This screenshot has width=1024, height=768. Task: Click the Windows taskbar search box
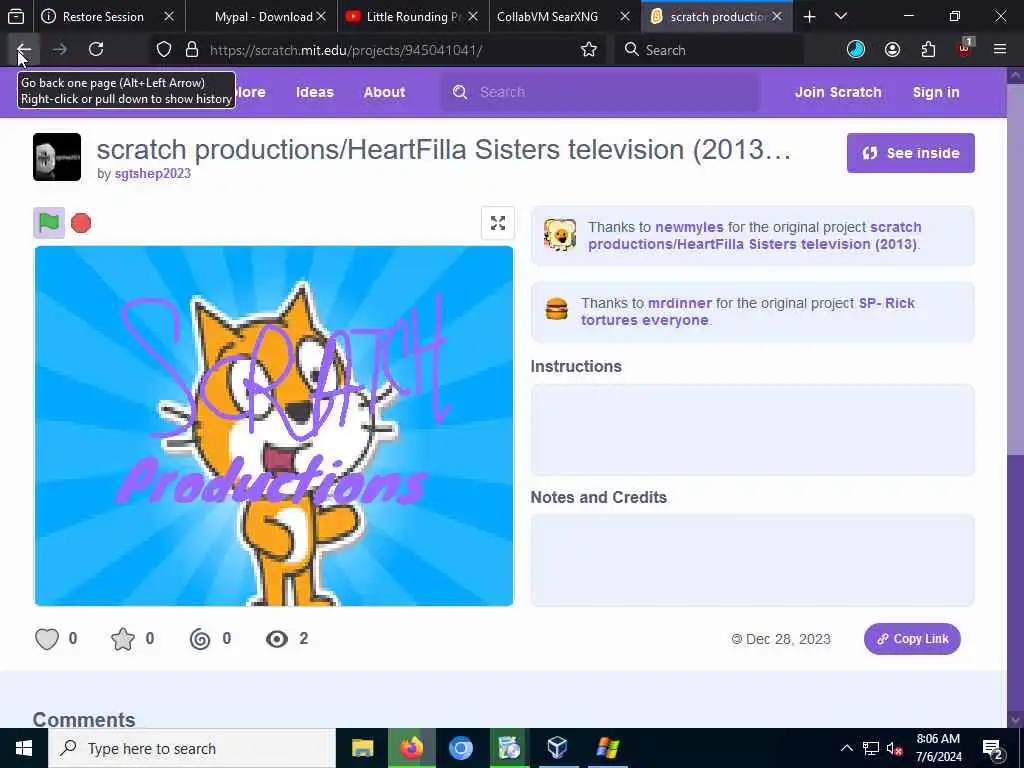[x=191, y=748]
